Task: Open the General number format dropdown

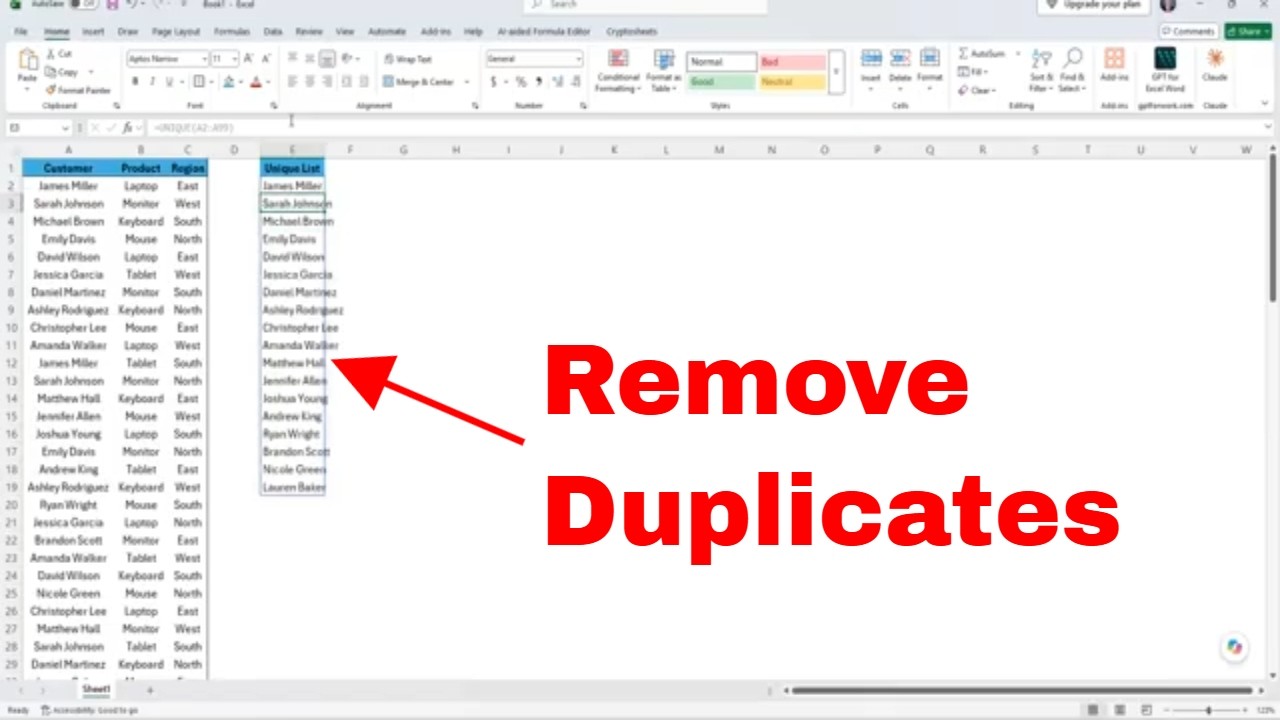Action: tap(578, 59)
